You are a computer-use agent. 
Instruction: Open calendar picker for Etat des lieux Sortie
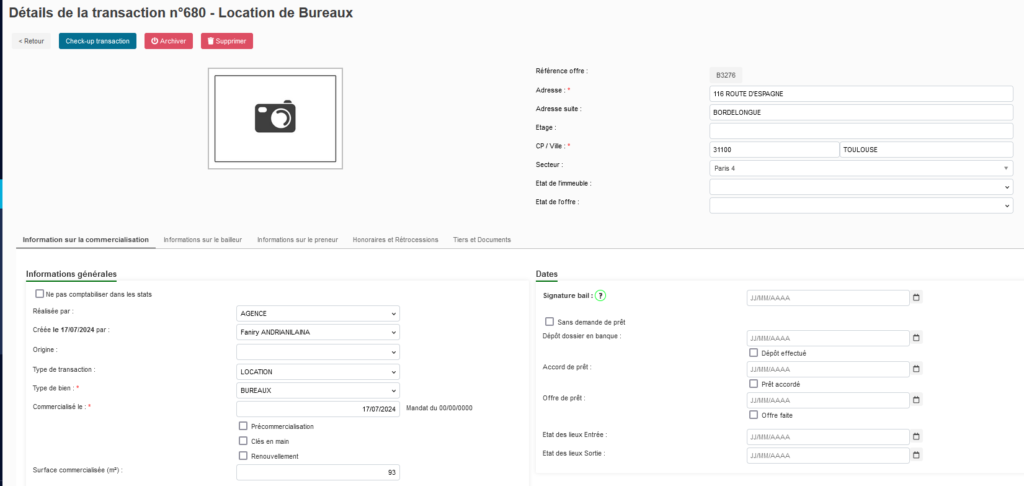tap(916, 455)
